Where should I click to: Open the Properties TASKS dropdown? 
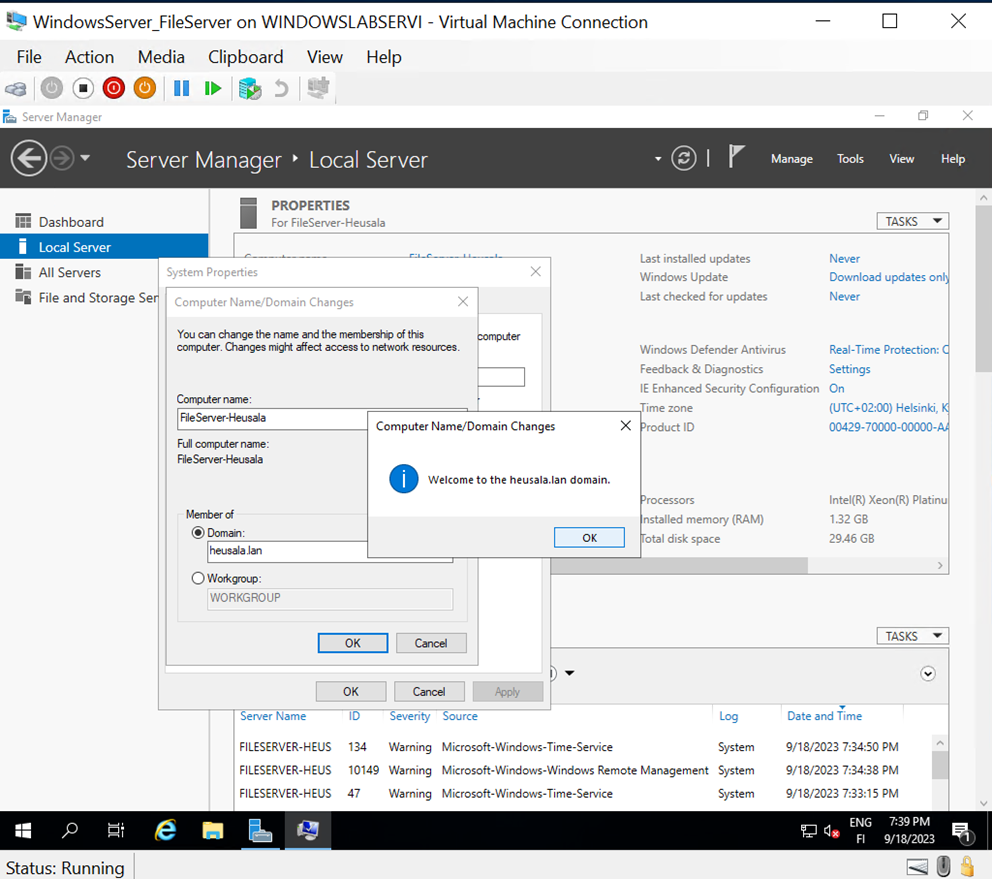912,221
